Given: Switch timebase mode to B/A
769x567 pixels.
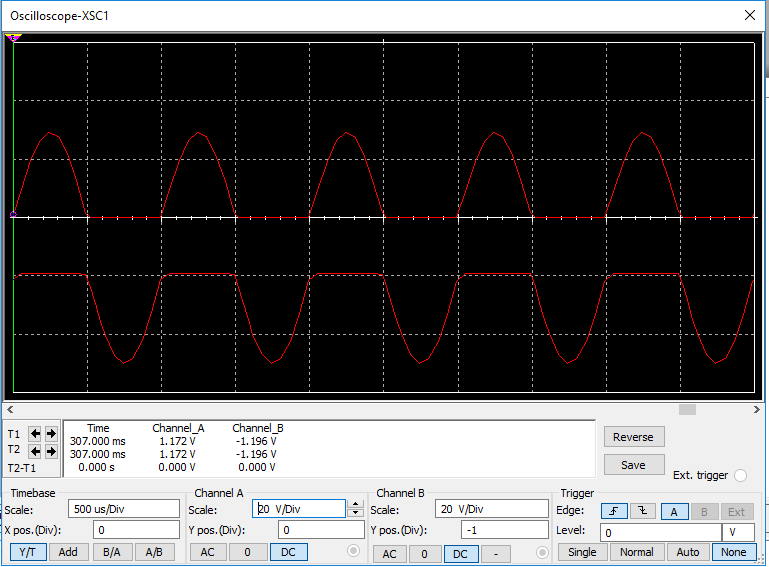Looking at the screenshot, I should [x=112, y=552].
